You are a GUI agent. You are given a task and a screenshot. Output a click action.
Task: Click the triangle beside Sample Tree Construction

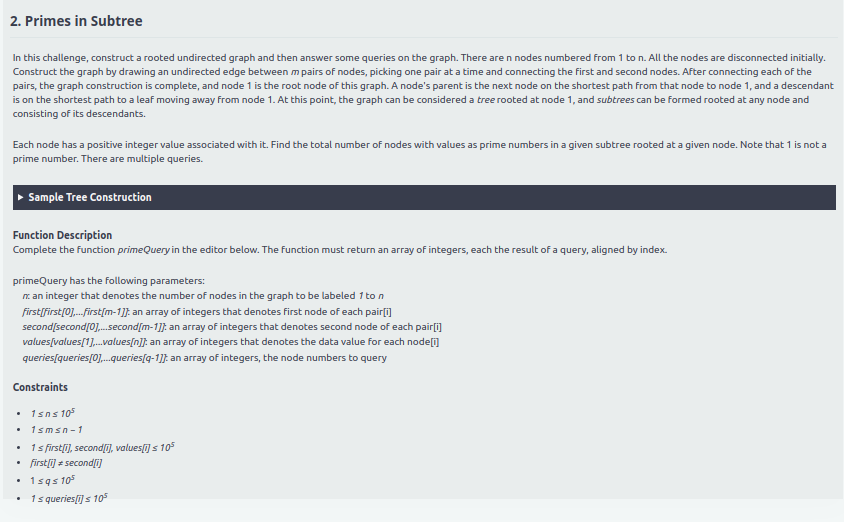tap(21, 198)
